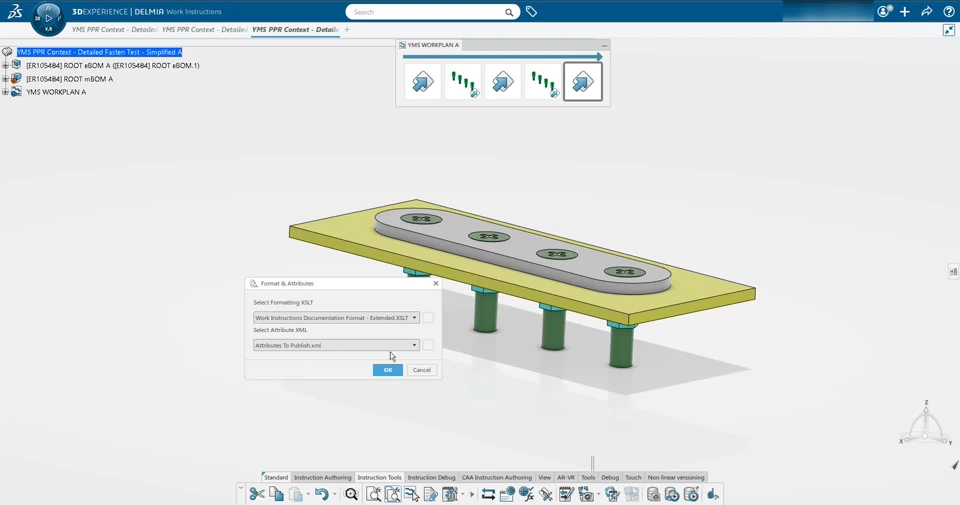Switch to the CAA Instruction Authoring tab
The image size is (960, 505).
497,477
